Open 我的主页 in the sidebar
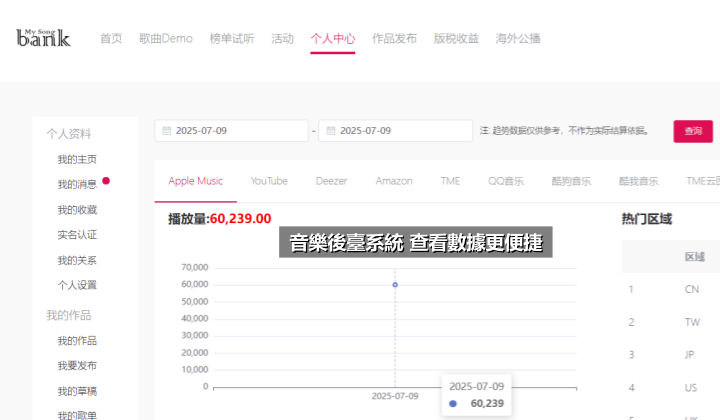The width and height of the screenshot is (720, 420). coord(77,160)
